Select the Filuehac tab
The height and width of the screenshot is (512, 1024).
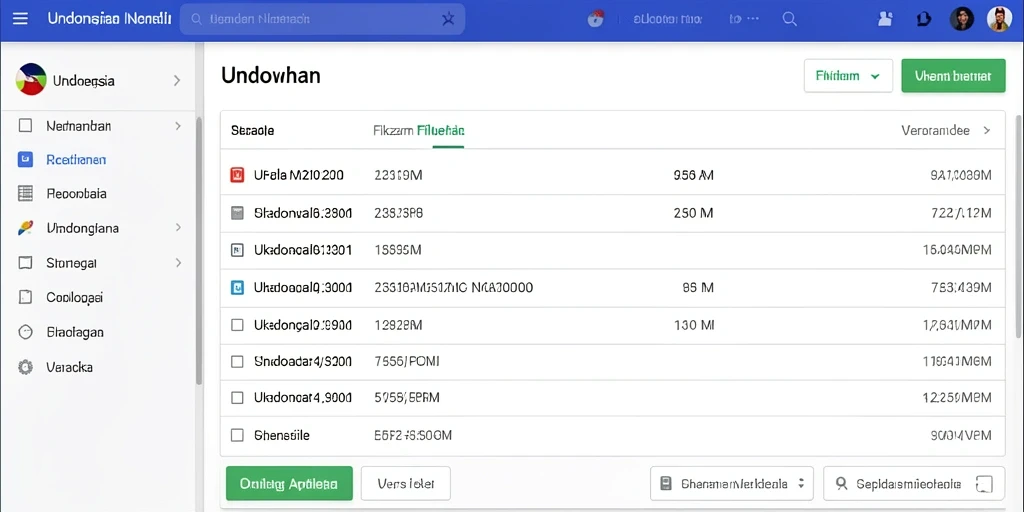coord(440,130)
